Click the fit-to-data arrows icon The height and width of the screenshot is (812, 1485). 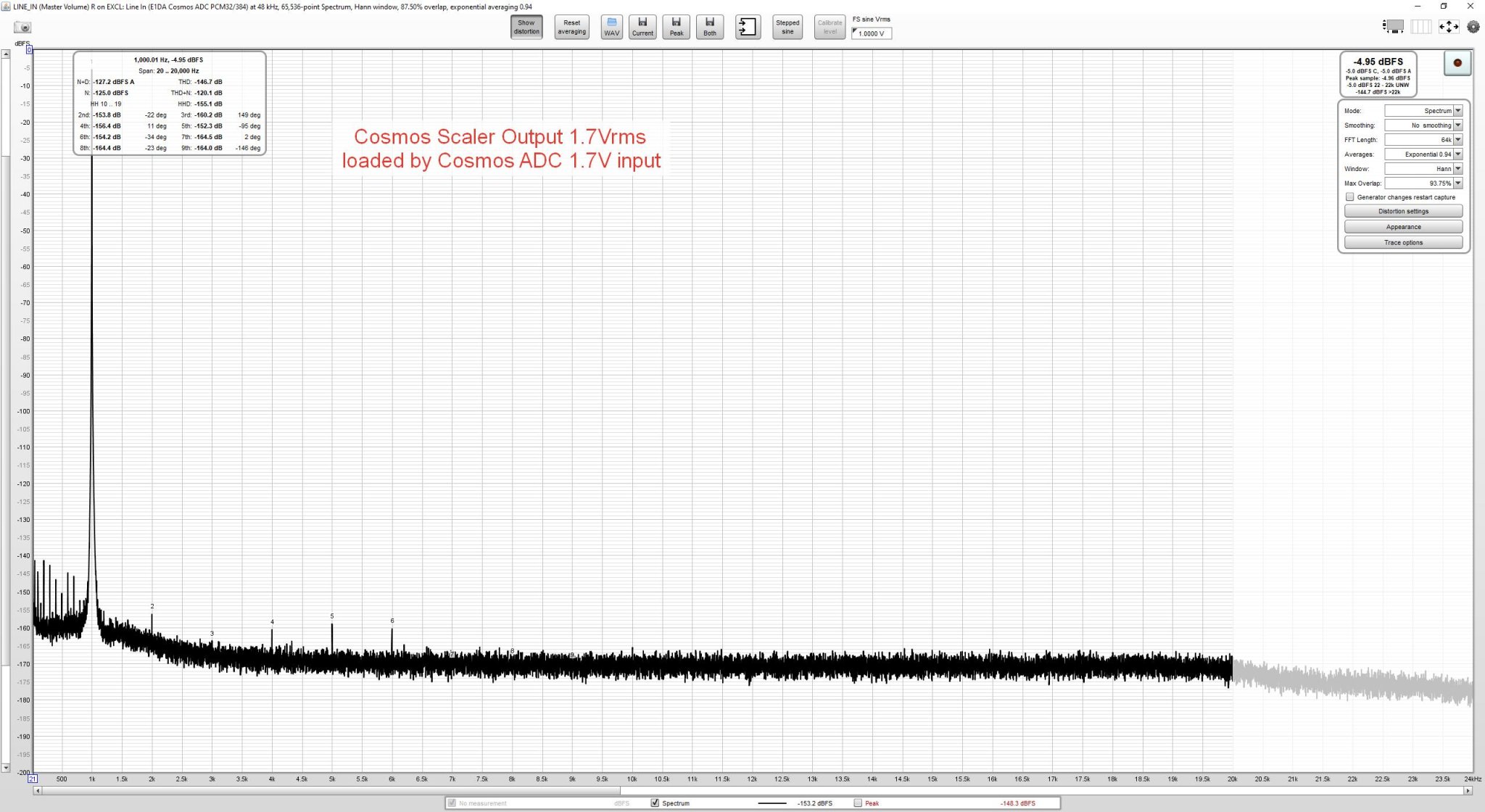pyautogui.click(x=1448, y=27)
